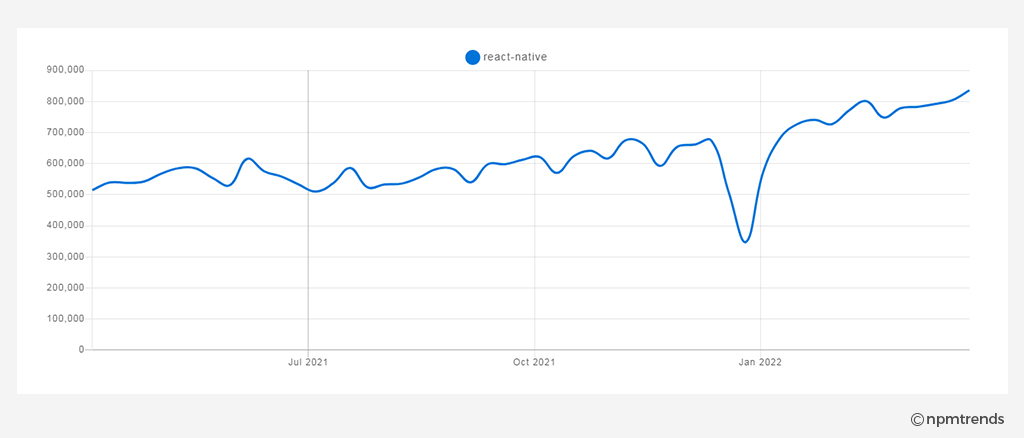Image resolution: width=1024 pixels, height=438 pixels.
Task: Click the 700,000 y-axis label
Action: coord(65,133)
